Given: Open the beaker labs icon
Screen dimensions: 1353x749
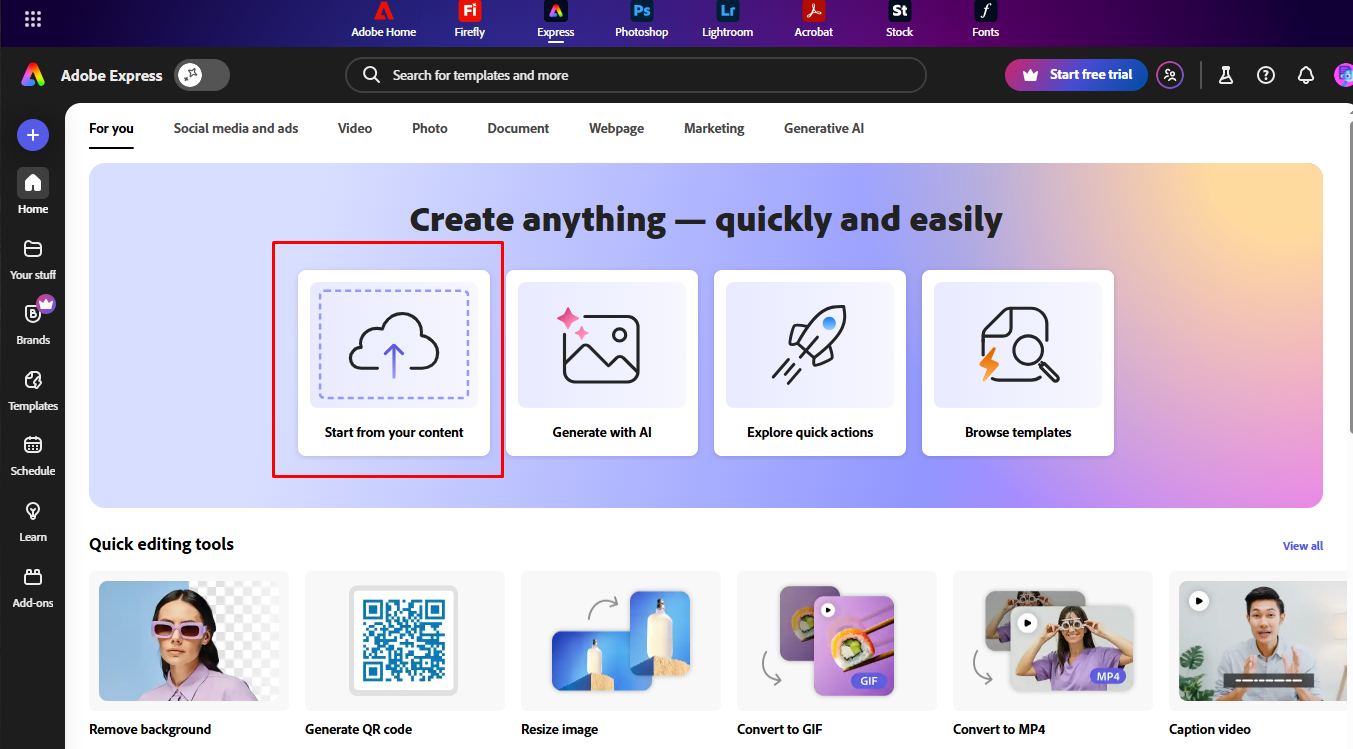Looking at the screenshot, I should (1226, 75).
